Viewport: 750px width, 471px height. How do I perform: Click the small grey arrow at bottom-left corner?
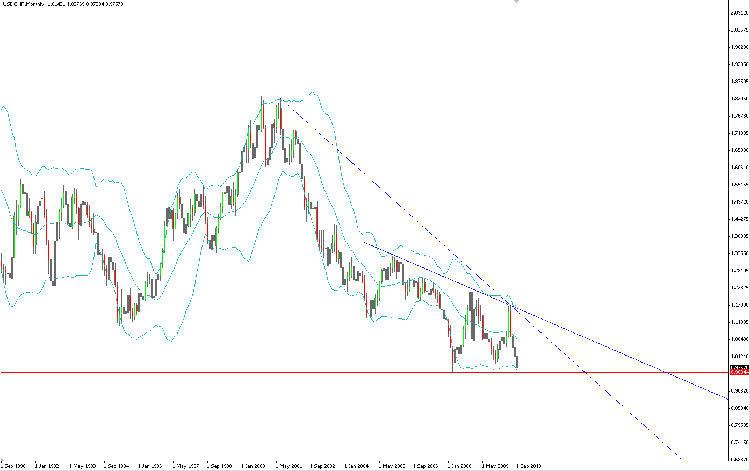point(2,460)
